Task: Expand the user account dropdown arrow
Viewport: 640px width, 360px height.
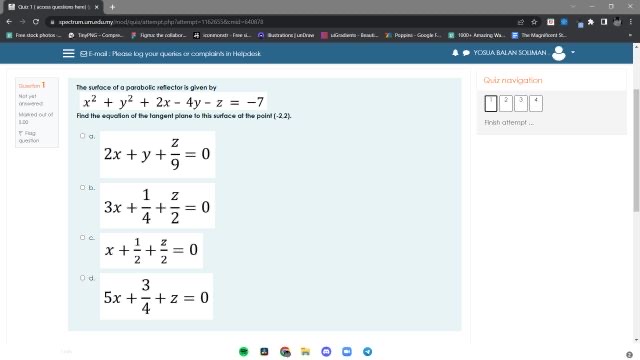Action: [573, 52]
